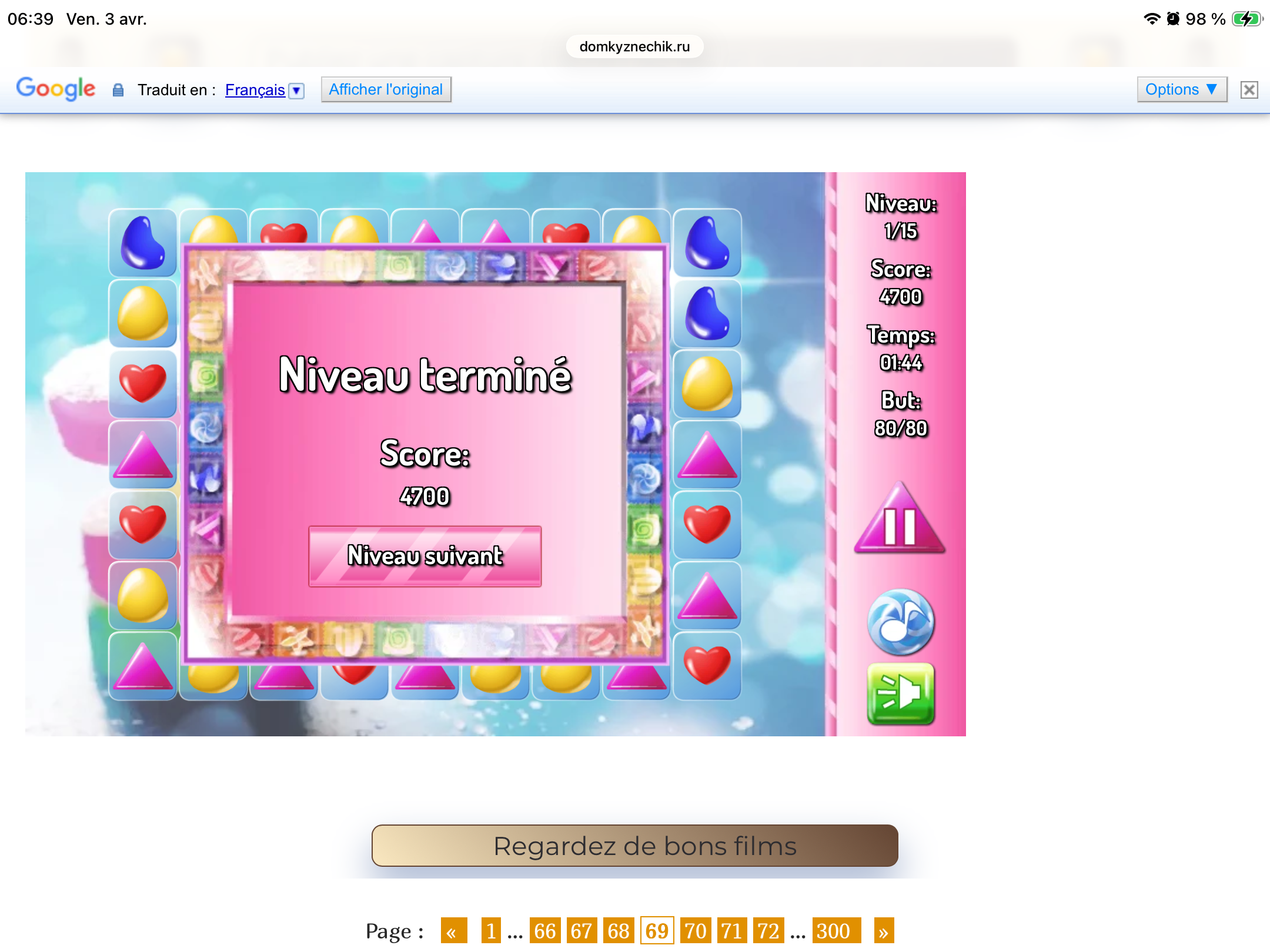Close the Google Translate bar

pyautogui.click(x=1249, y=90)
